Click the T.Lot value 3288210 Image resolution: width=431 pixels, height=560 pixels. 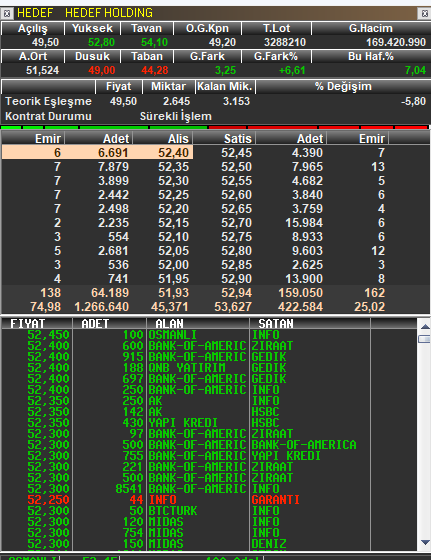click(285, 42)
